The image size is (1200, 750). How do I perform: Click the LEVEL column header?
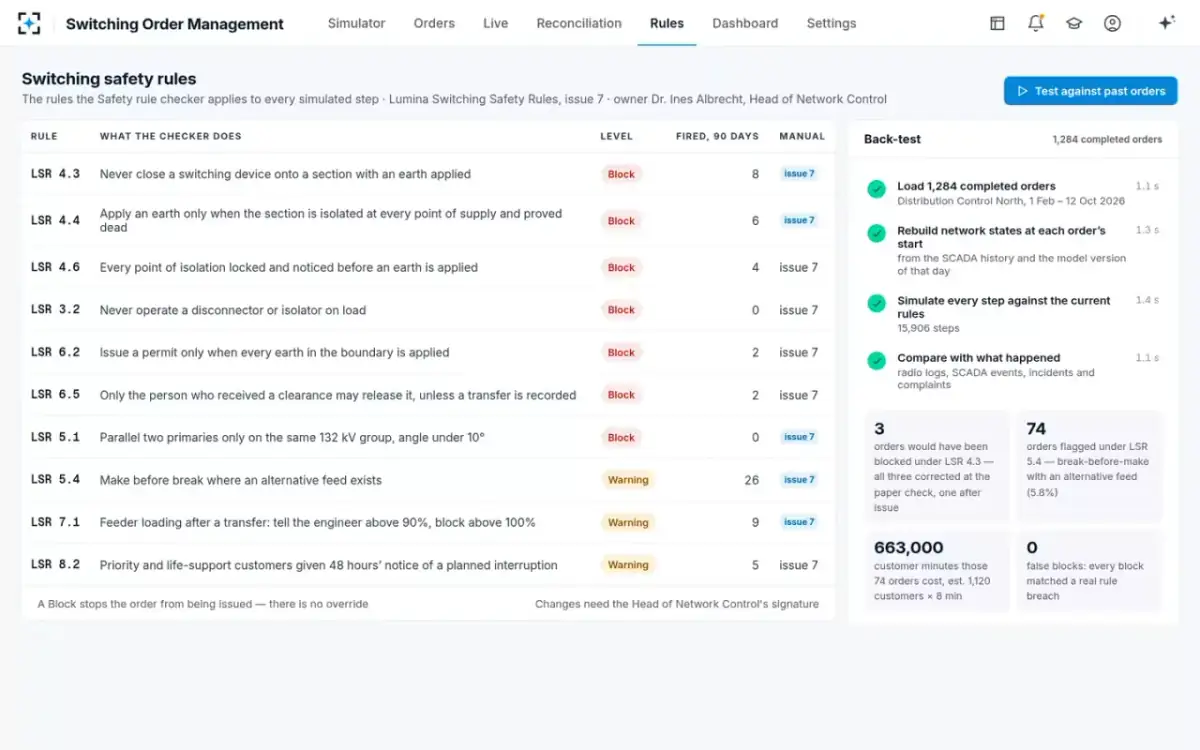[x=616, y=136]
